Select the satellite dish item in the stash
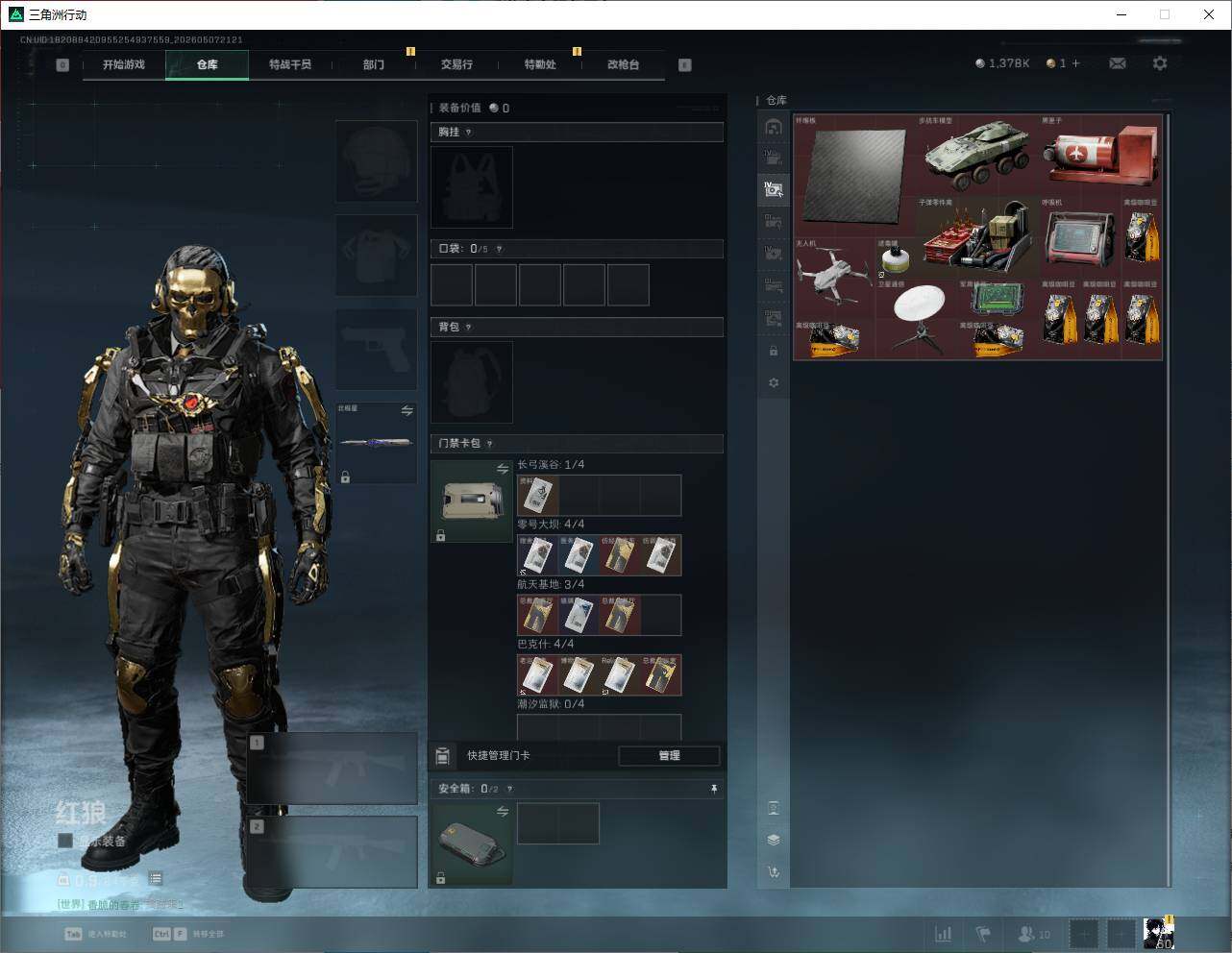1232x953 pixels. (916, 319)
